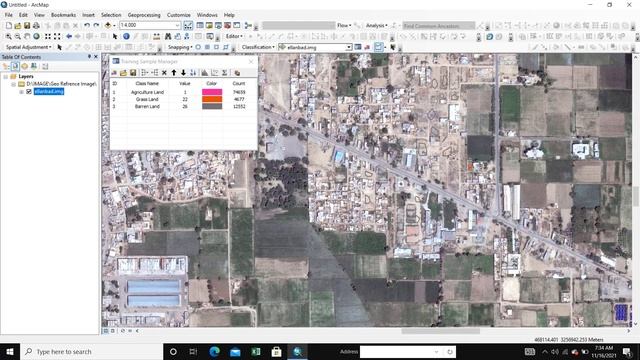Switch to List By Source view
This screenshot has height=360, width=640.
click(x=15, y=66)
